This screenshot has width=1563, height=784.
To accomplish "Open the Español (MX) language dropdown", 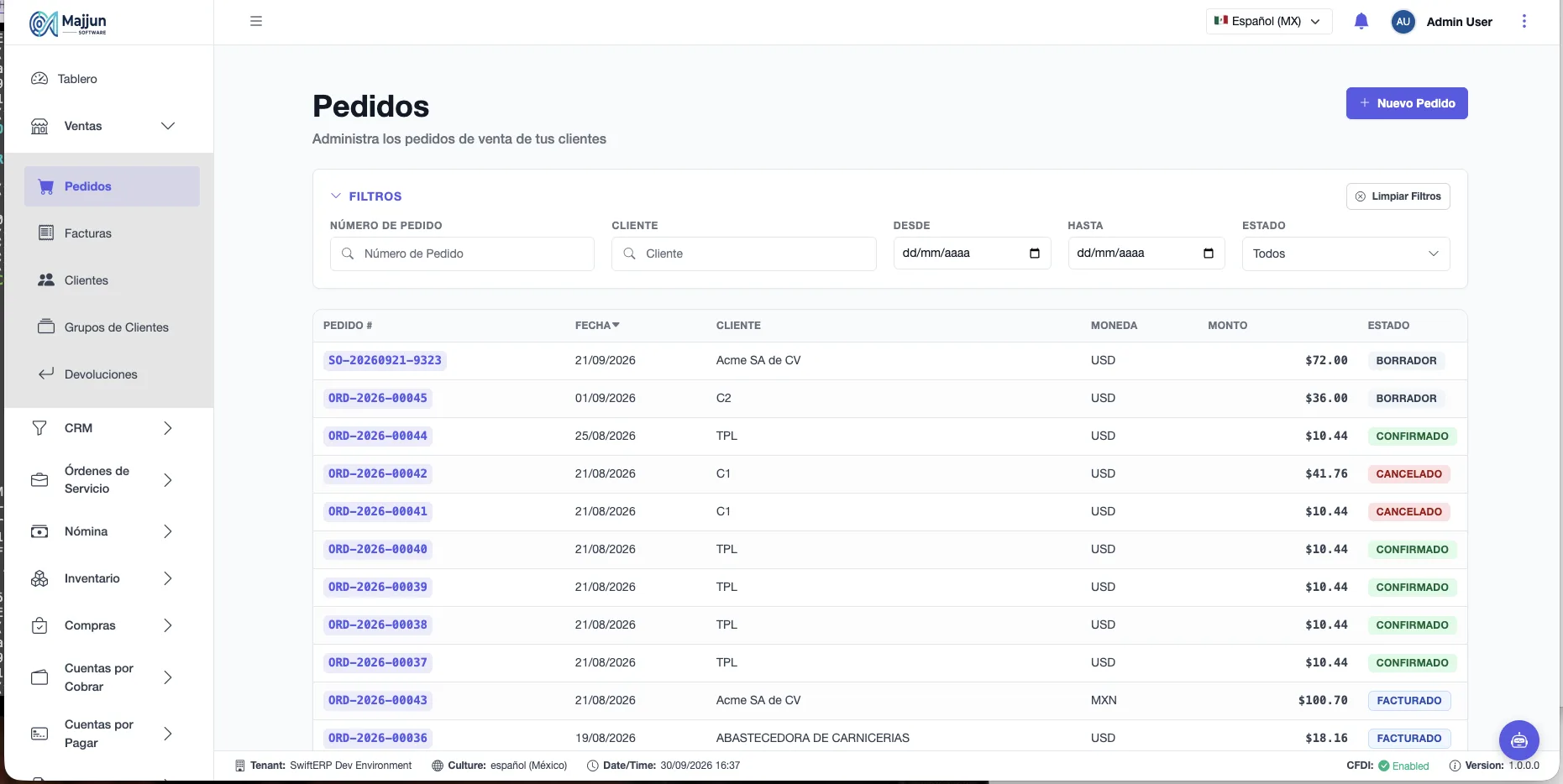I will [1269, 22].
